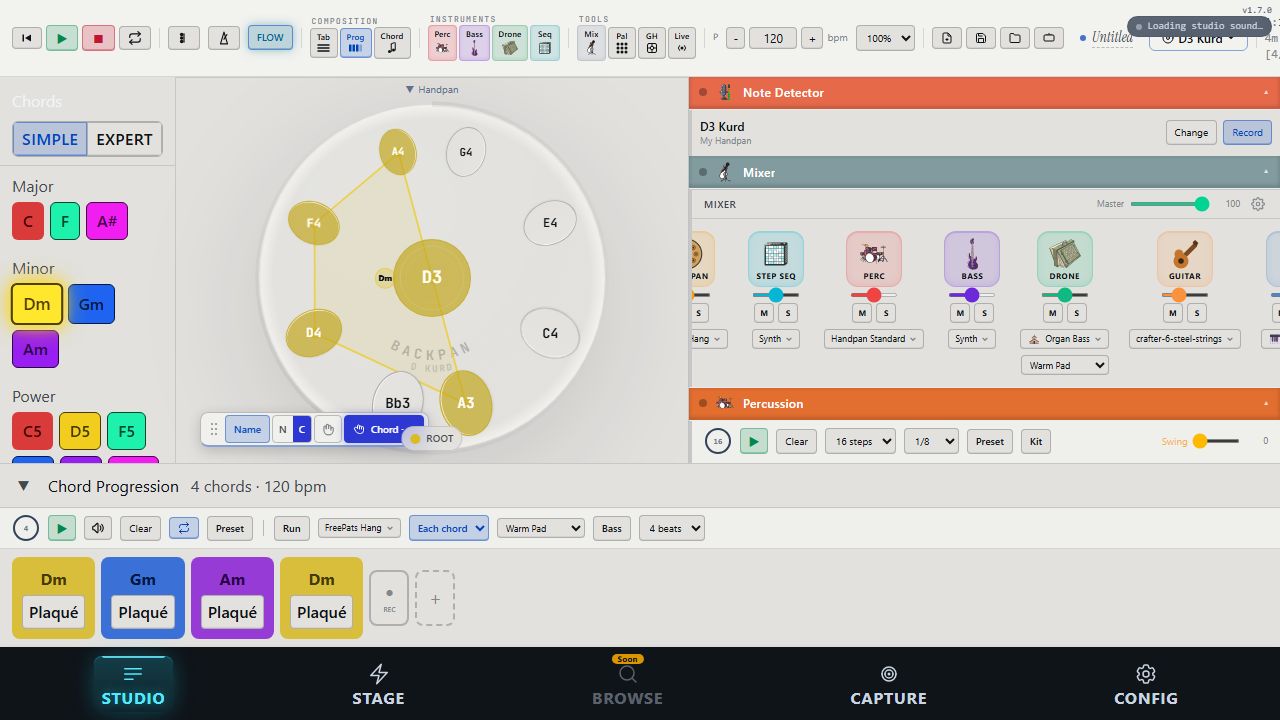Open the 1/8 note division dropdown
Viewport: 1280px width, 720px height.
click(931, 441)
